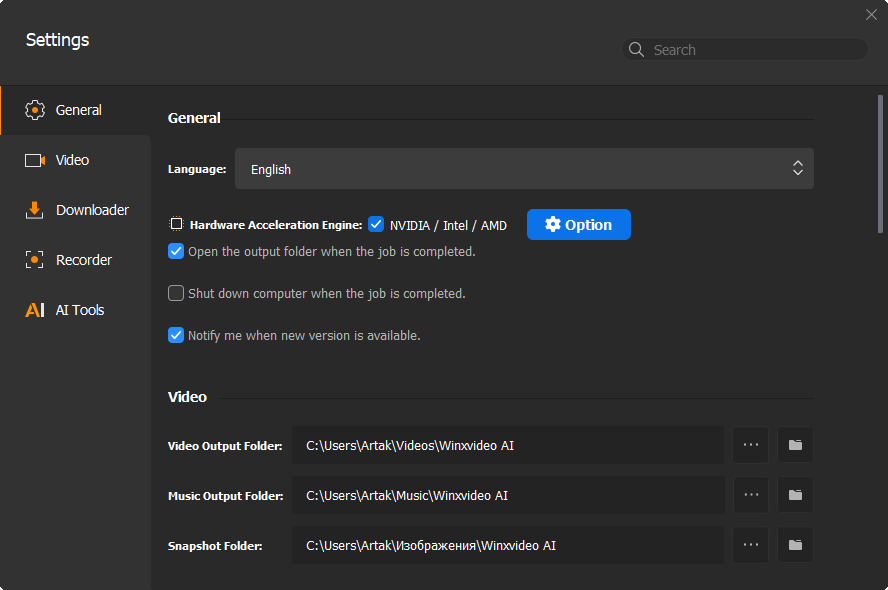Click the Downloader arrow icon in sidebar
Viewport: 888px width, 590px height.
click(35, 210)
